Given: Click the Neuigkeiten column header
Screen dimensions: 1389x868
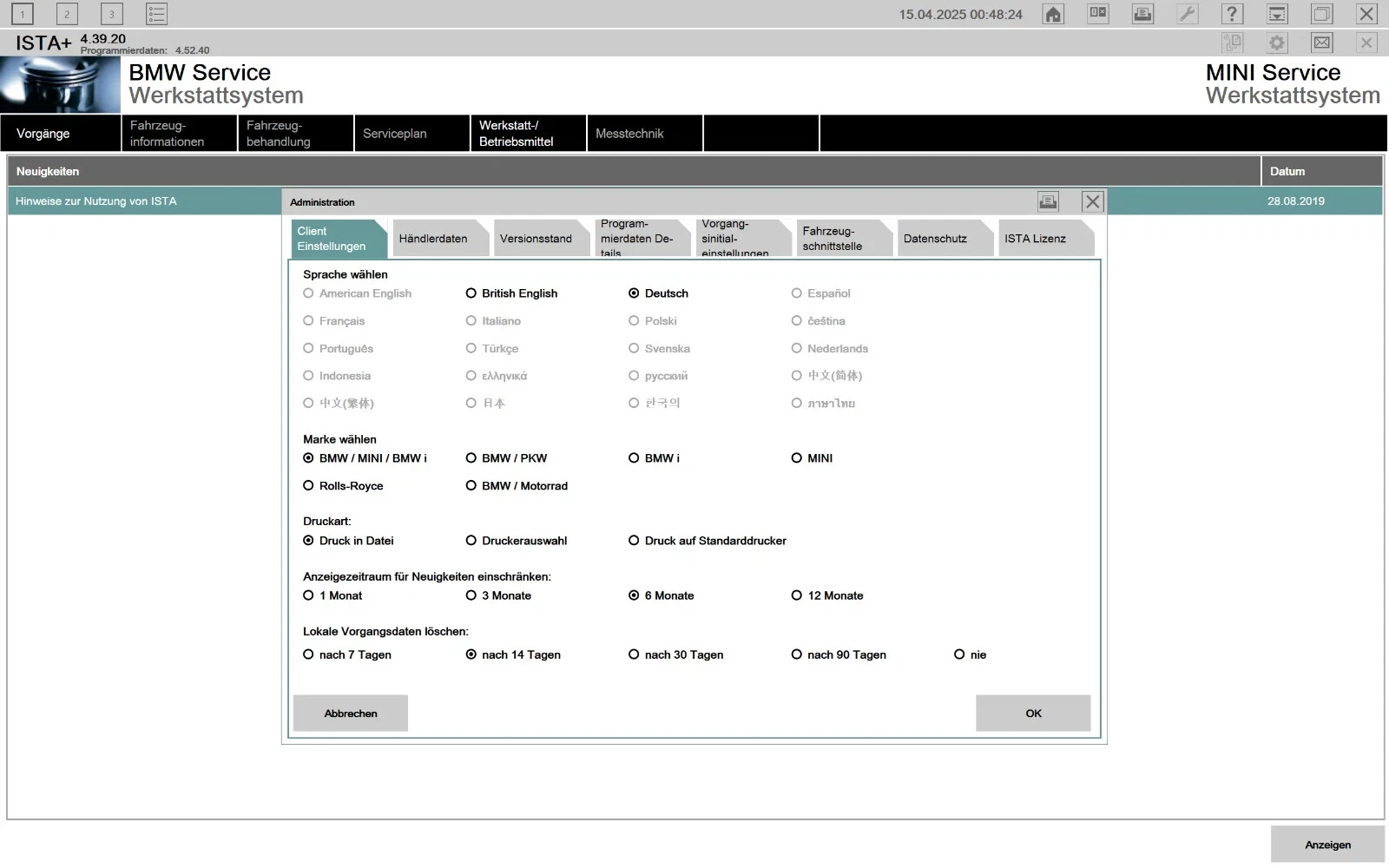Looking at the screenshot, I should [634, 171].
